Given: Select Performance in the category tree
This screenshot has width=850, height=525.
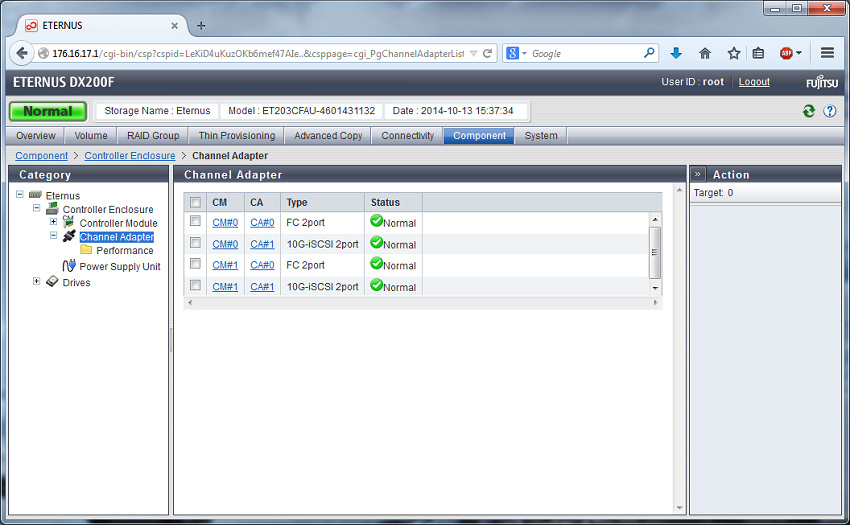Looking at the screenshot, I should [125, 251].
